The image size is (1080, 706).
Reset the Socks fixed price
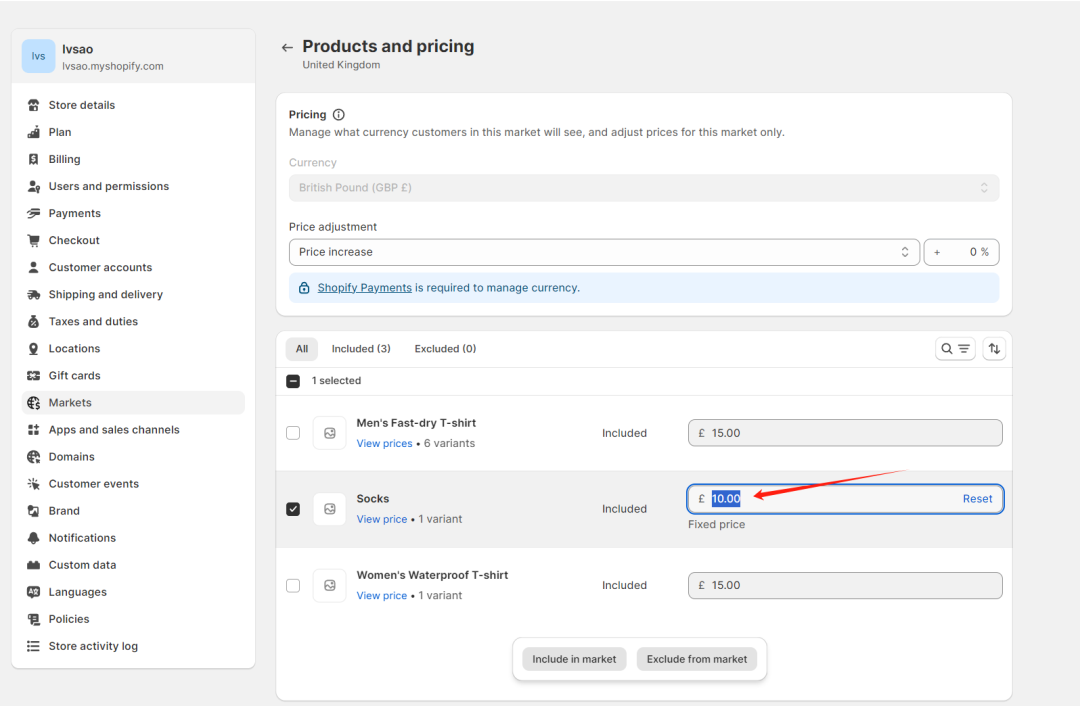(977, 499)
